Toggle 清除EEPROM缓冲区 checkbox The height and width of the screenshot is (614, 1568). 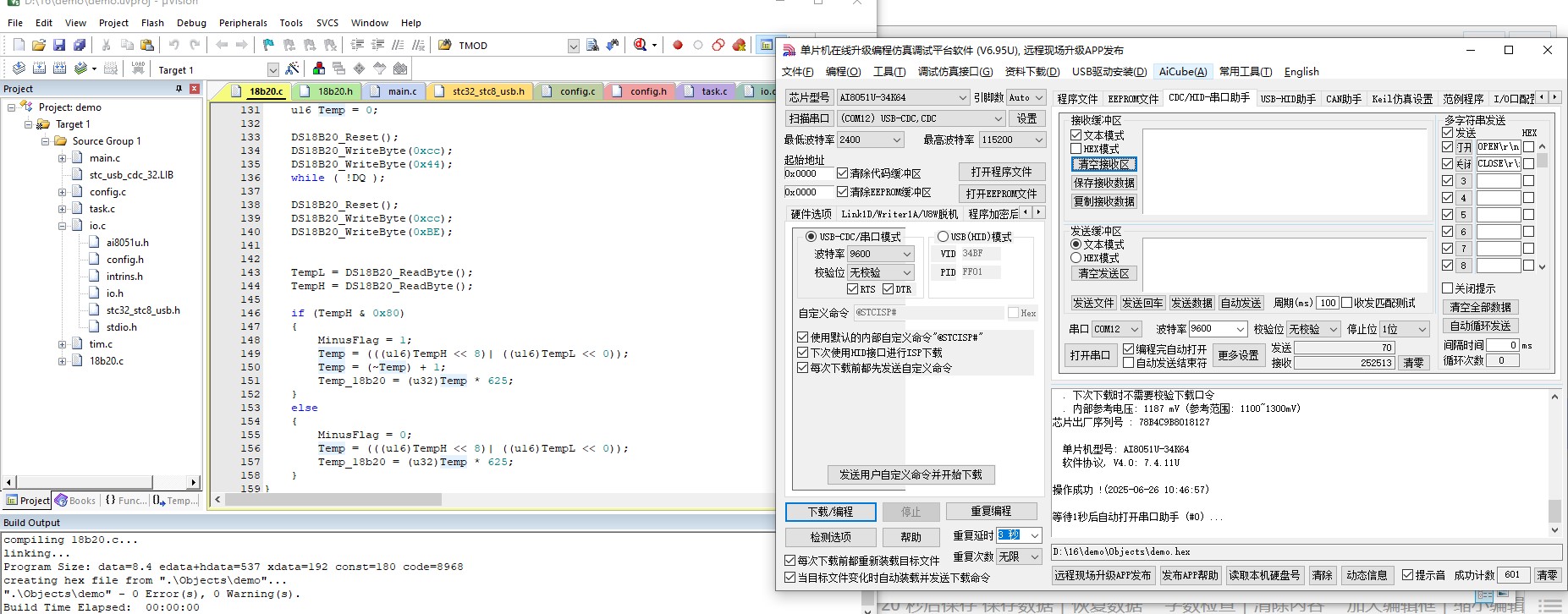(x=842, y=192)
